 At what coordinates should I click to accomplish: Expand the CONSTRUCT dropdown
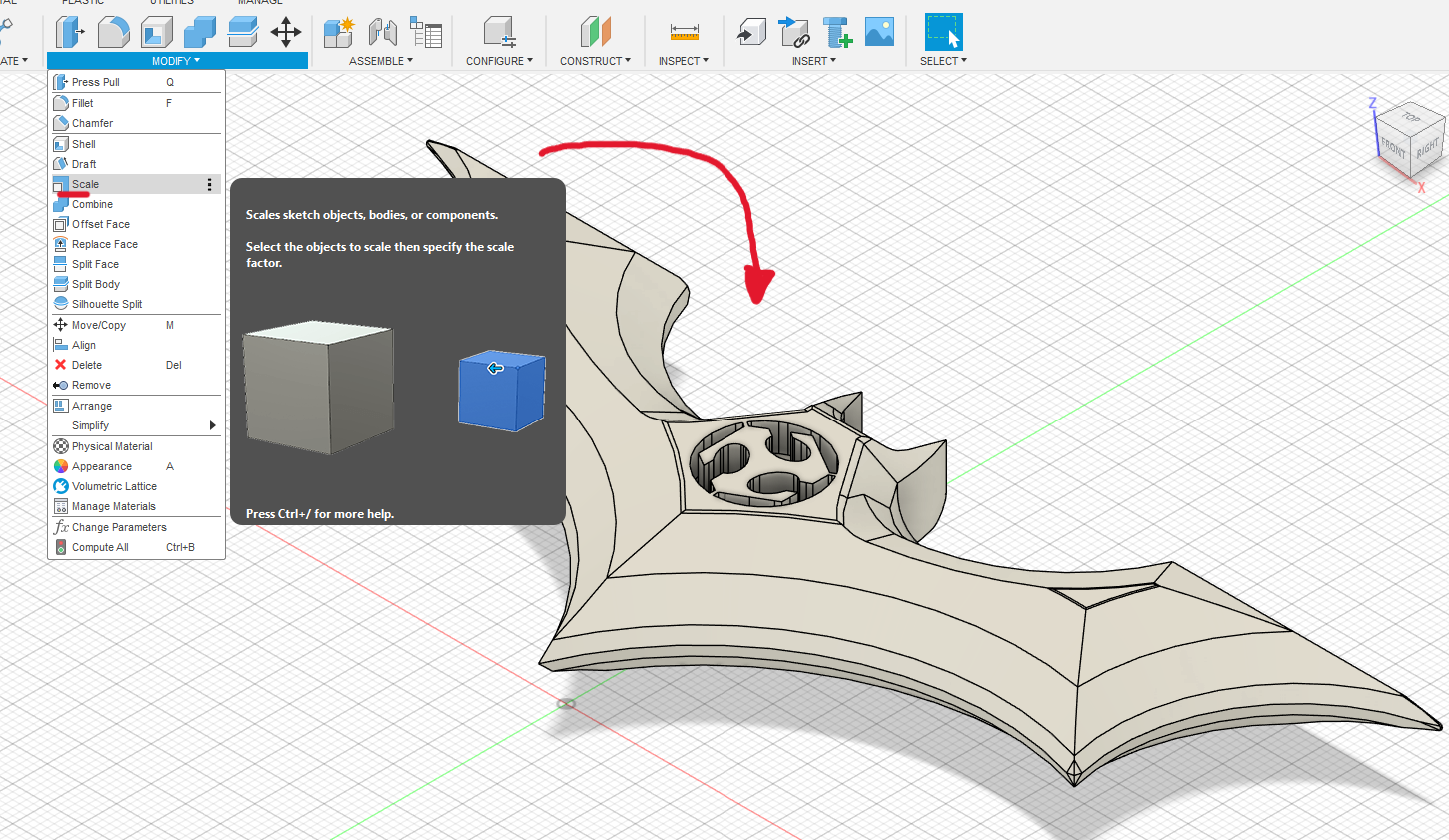(x=595, y=61)
